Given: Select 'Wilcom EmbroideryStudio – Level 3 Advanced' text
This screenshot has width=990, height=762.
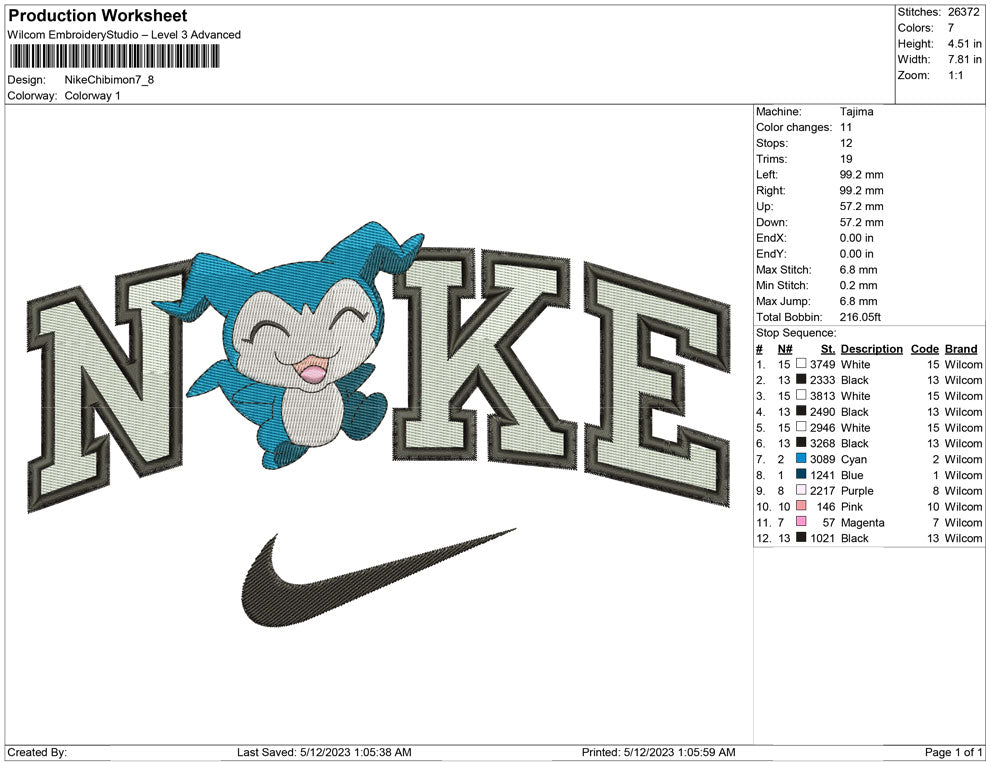Looking at the screenshot, I should click(124, 35).
